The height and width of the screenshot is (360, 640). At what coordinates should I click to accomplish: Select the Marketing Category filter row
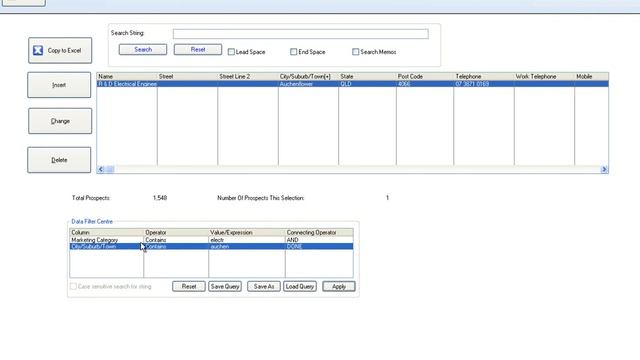(x=211, y=240)
